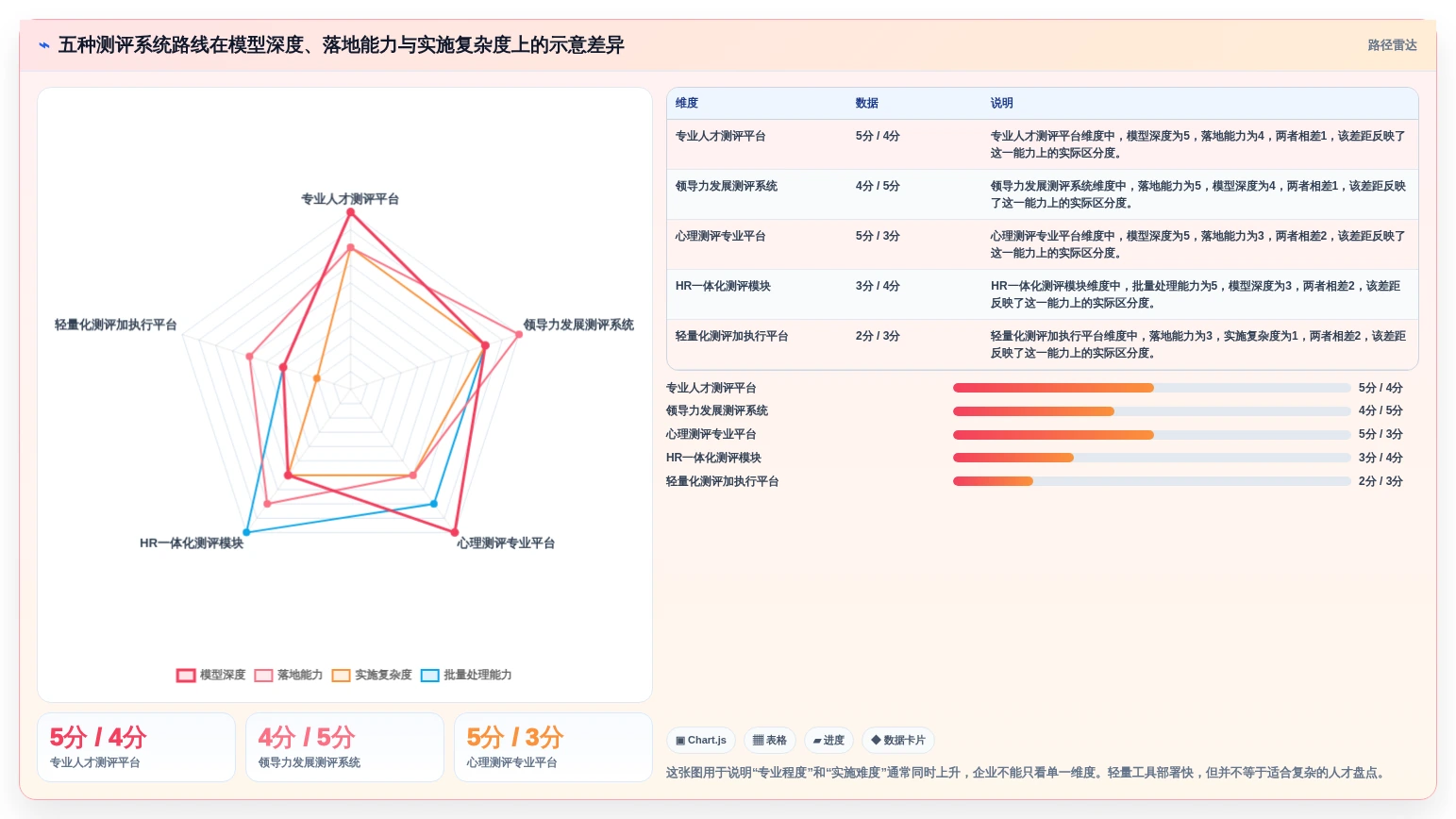Click the 3分 / 4分 progress value label

1381,458
